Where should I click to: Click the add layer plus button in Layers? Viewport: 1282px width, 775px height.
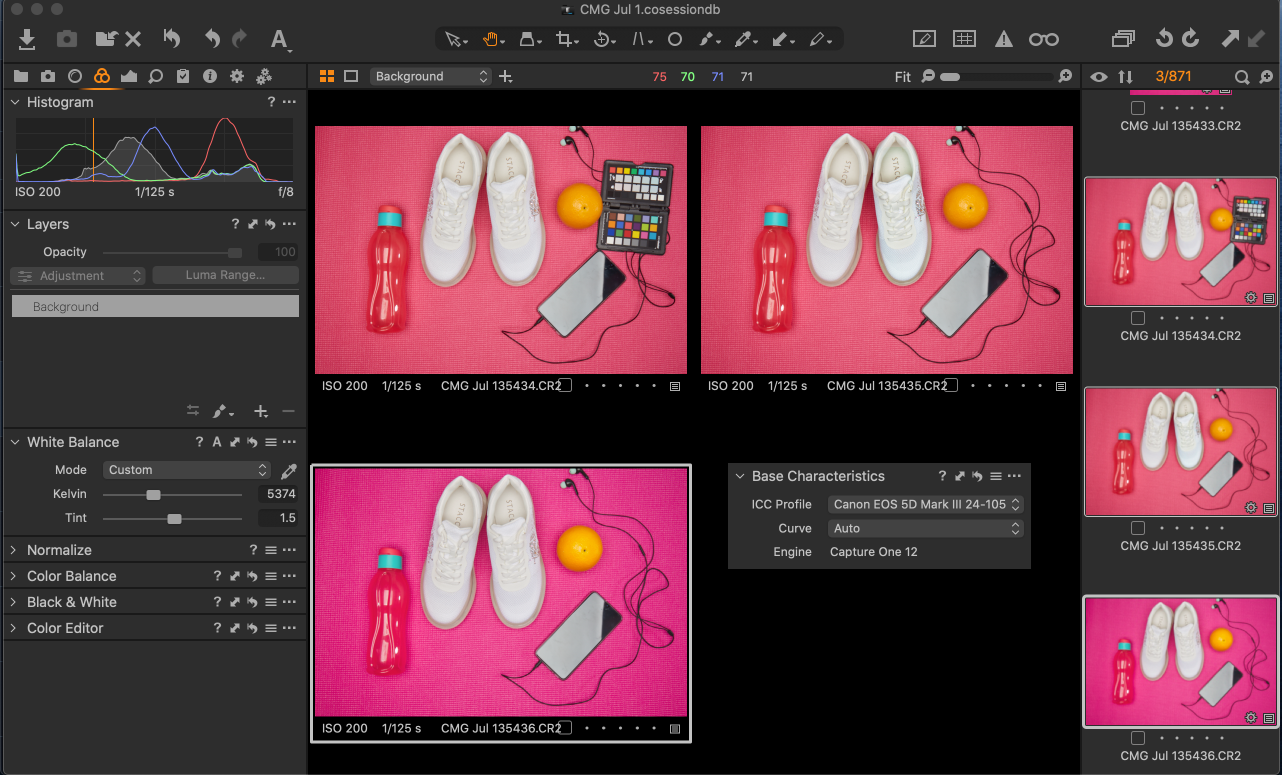pyautogui.click(x=261, y=411)
